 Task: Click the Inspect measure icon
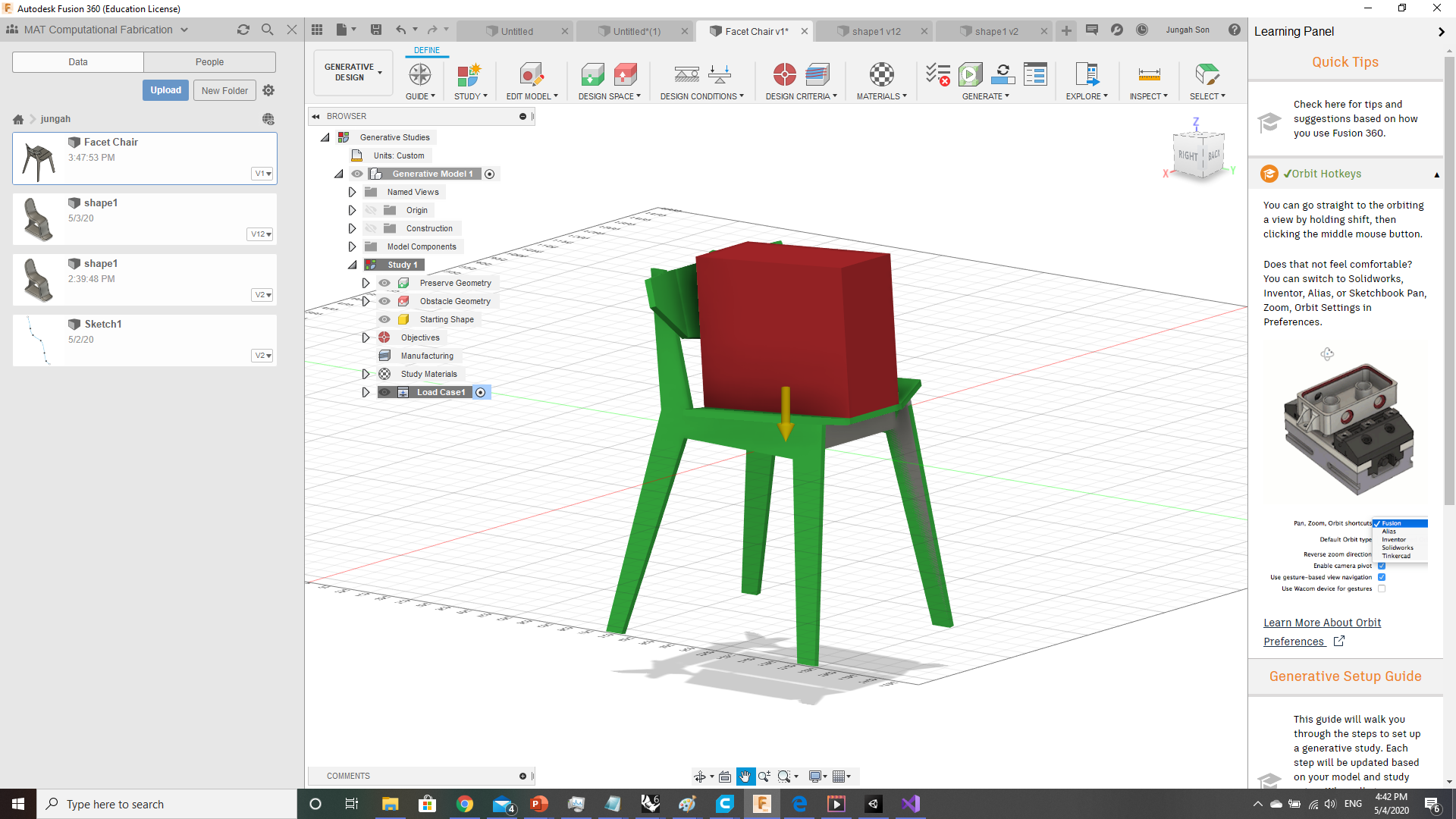1149,76
